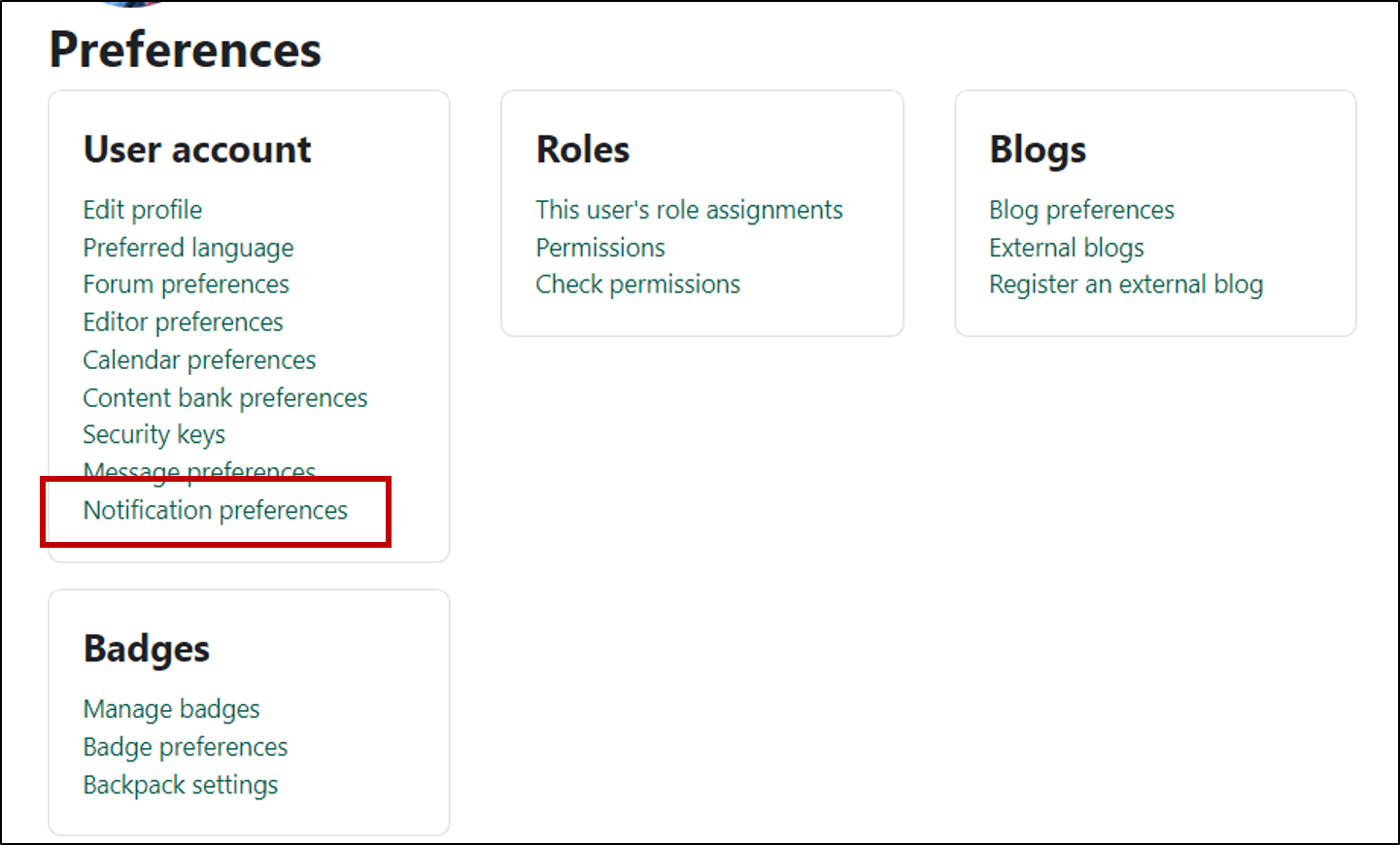Open Forum preferences
Image resolution: width=1400 pixels, height=845 pixels.
pos(185,284)
